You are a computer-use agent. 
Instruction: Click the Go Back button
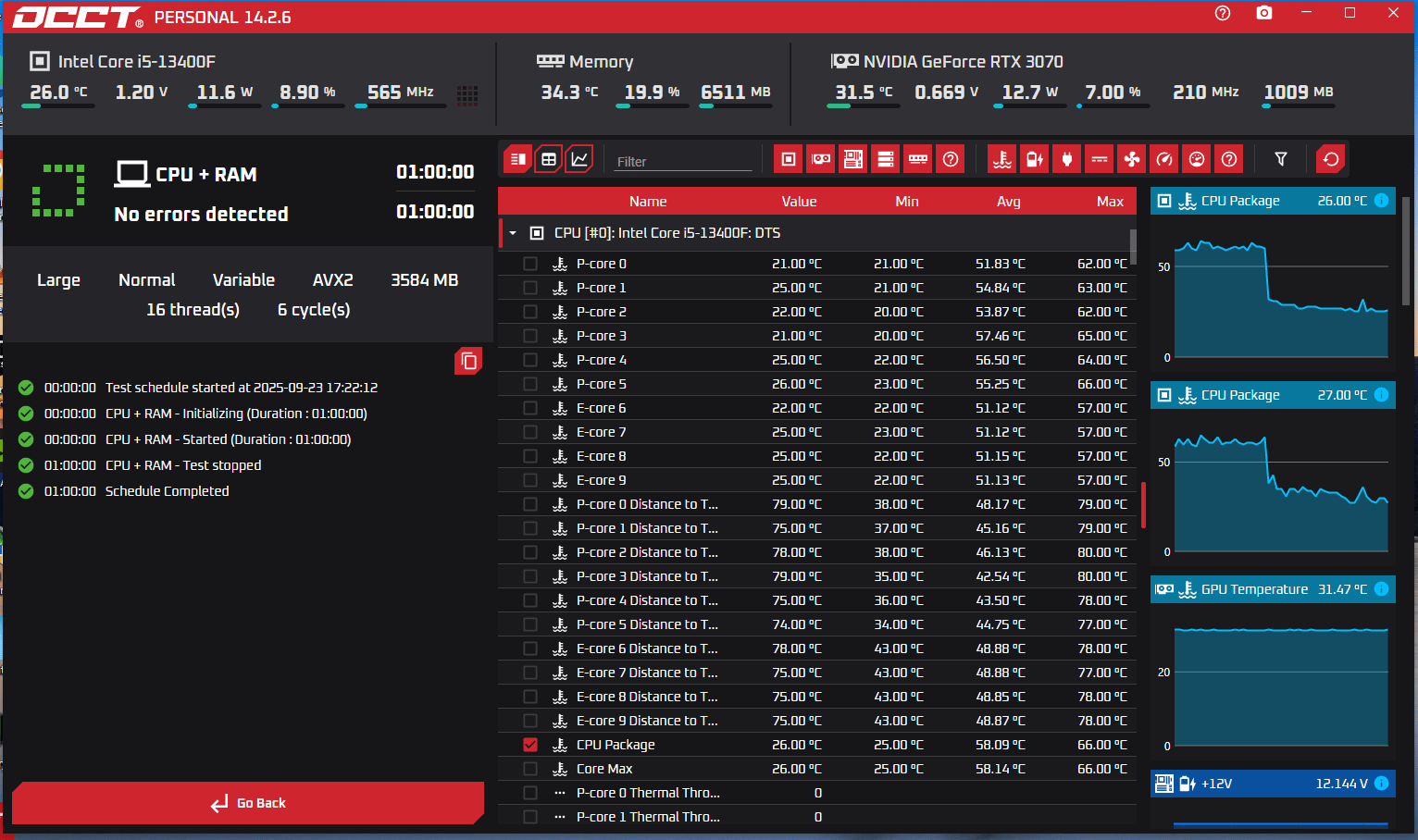[x=248, y=803]
